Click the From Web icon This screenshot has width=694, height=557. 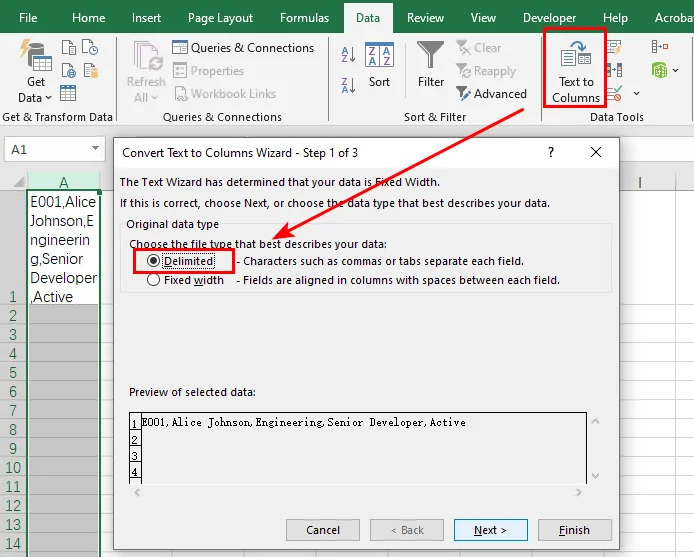point(69,70)
